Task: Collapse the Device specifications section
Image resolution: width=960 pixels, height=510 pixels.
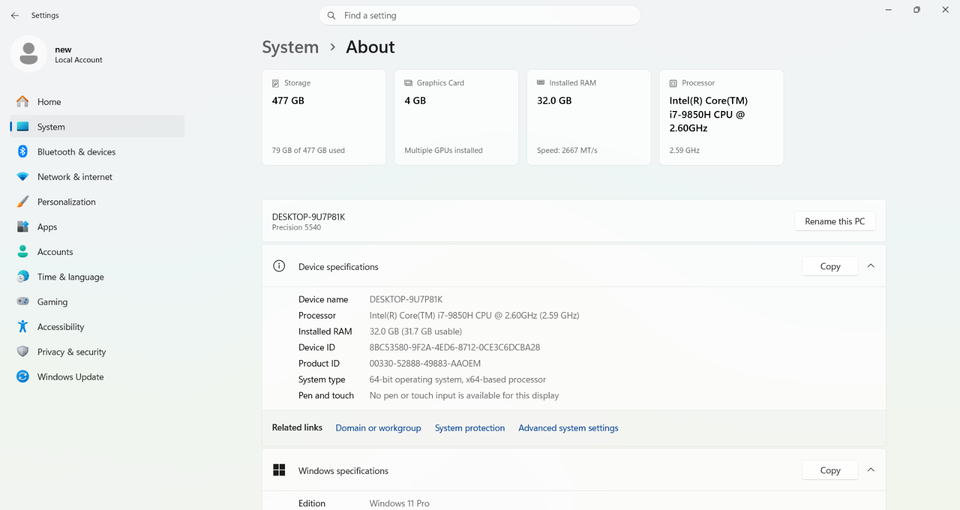Action: coord(871,266)
